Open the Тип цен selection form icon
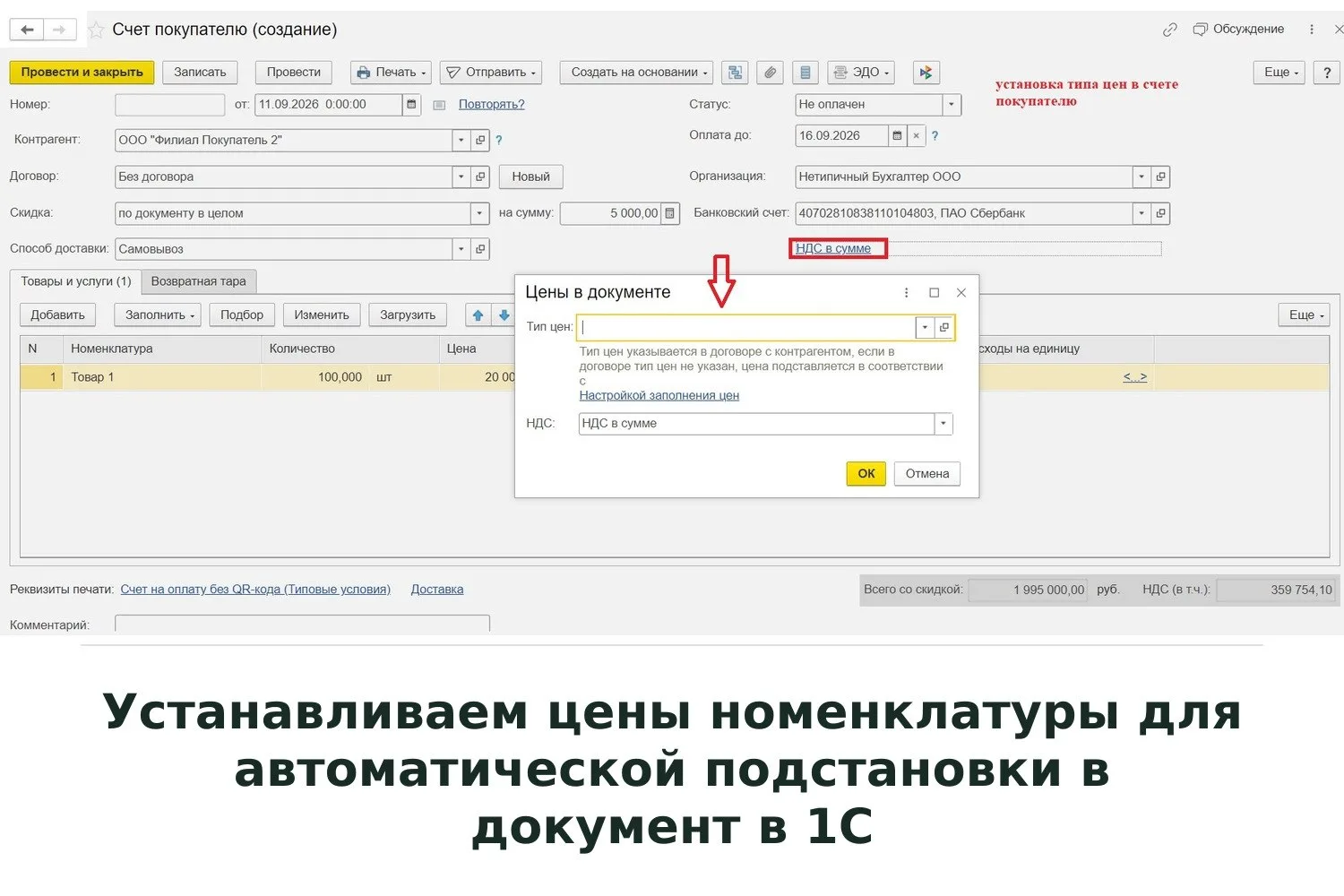 tap(943, 328)
